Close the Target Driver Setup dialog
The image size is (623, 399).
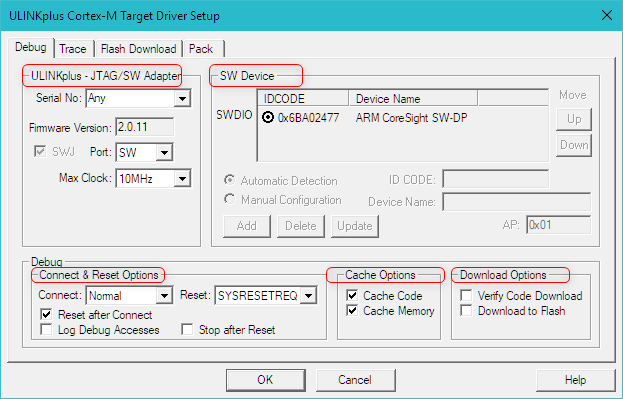(x=607, y=15)
